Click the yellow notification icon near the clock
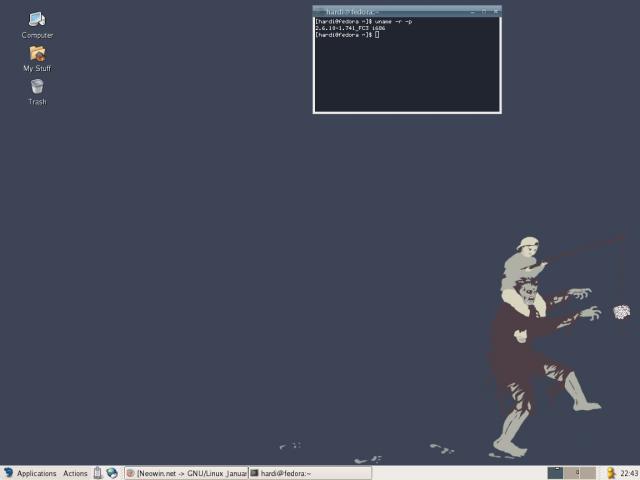640x480 pixels. (x=611, y=473)
